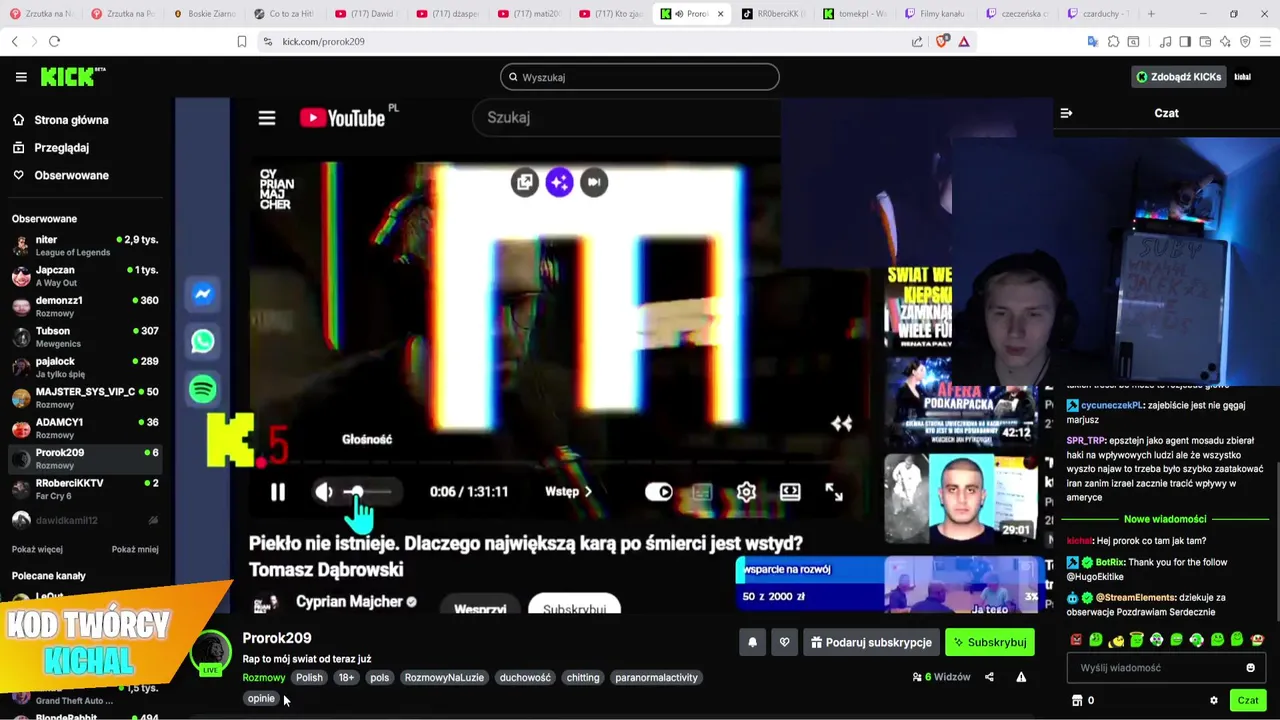Click the kichal profile avatar
The image size is (1280, 720).
click(1243, 77)
